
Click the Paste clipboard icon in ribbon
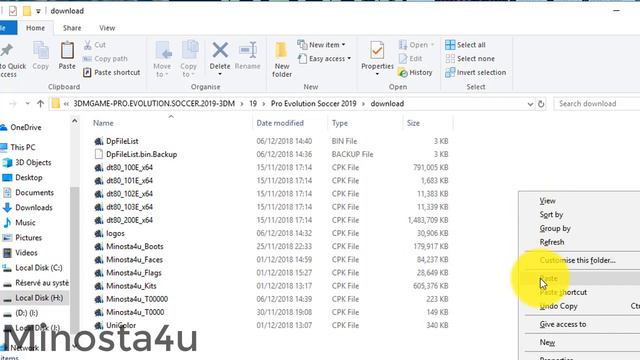pyautogui.click(x=67, y=51)
